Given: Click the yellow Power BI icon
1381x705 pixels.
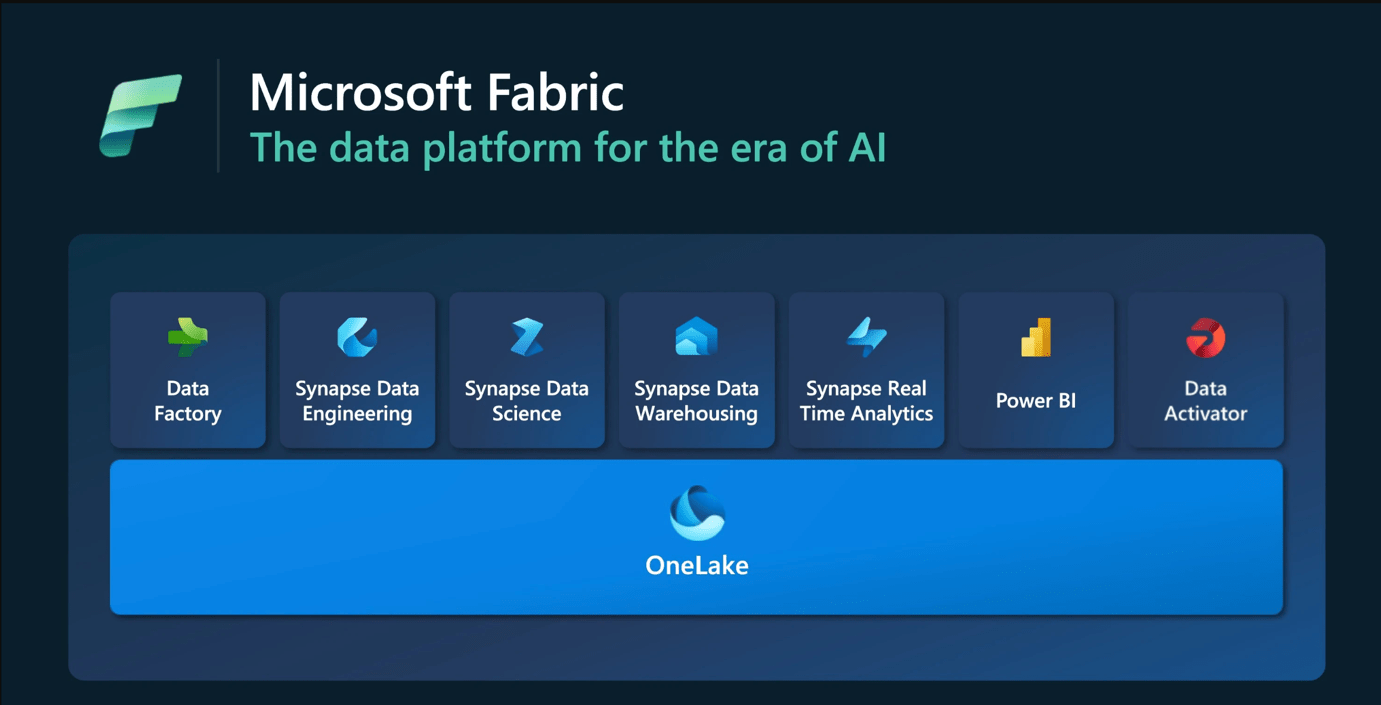Looking at the screenshot, I should [1036, 338].
